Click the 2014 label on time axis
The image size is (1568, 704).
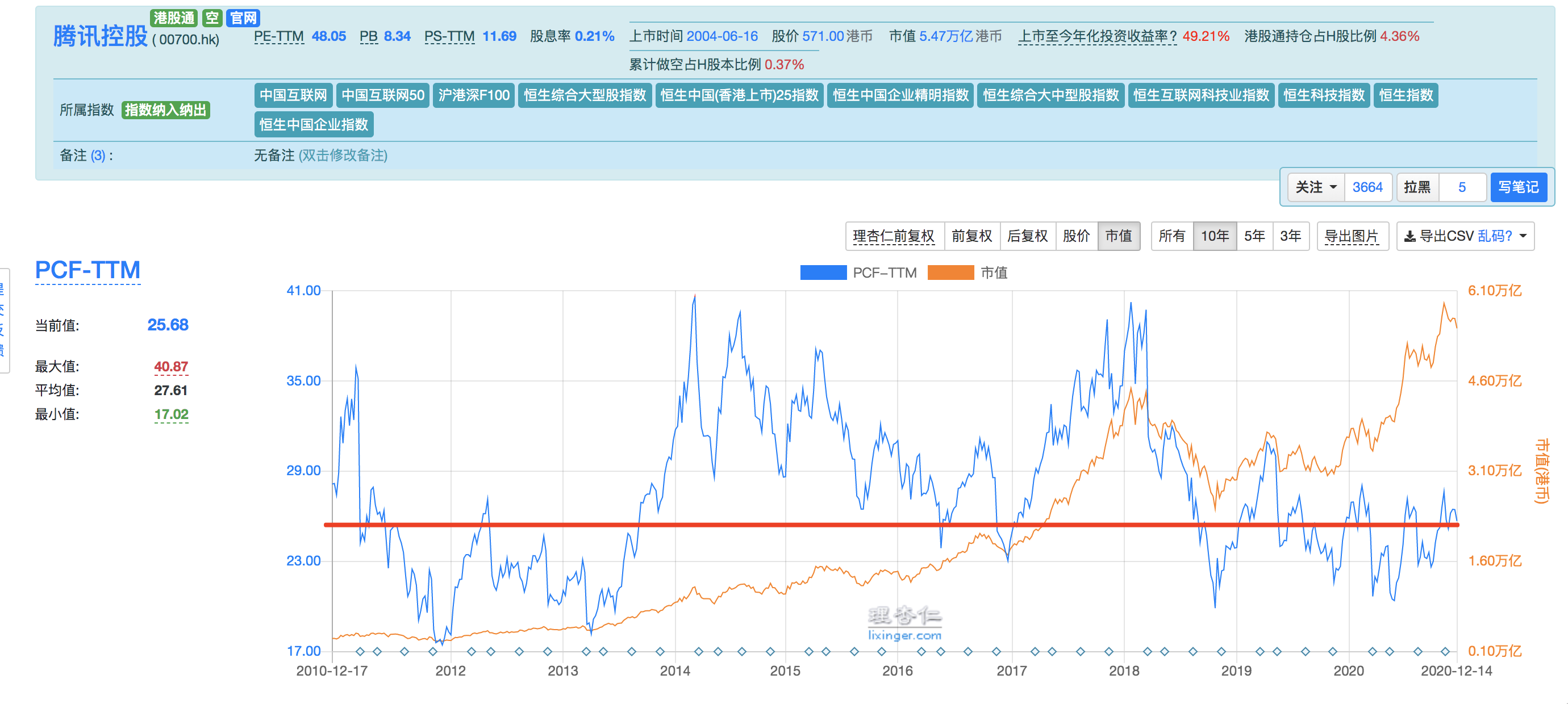(675, 671)
